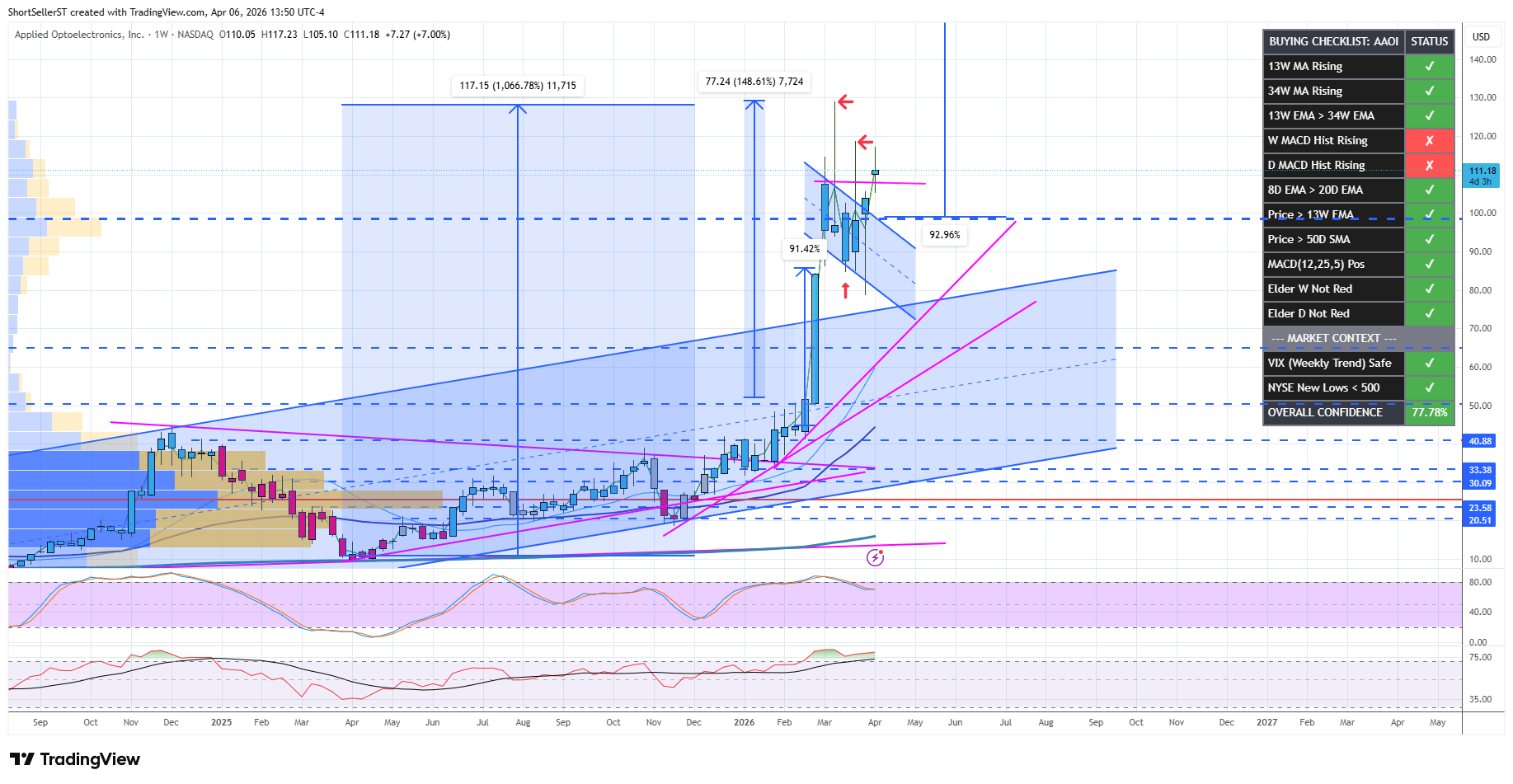Select the 2025 label on the time axis
The width and height of the screenshot is (1513, 784).
tap(221, 722)
